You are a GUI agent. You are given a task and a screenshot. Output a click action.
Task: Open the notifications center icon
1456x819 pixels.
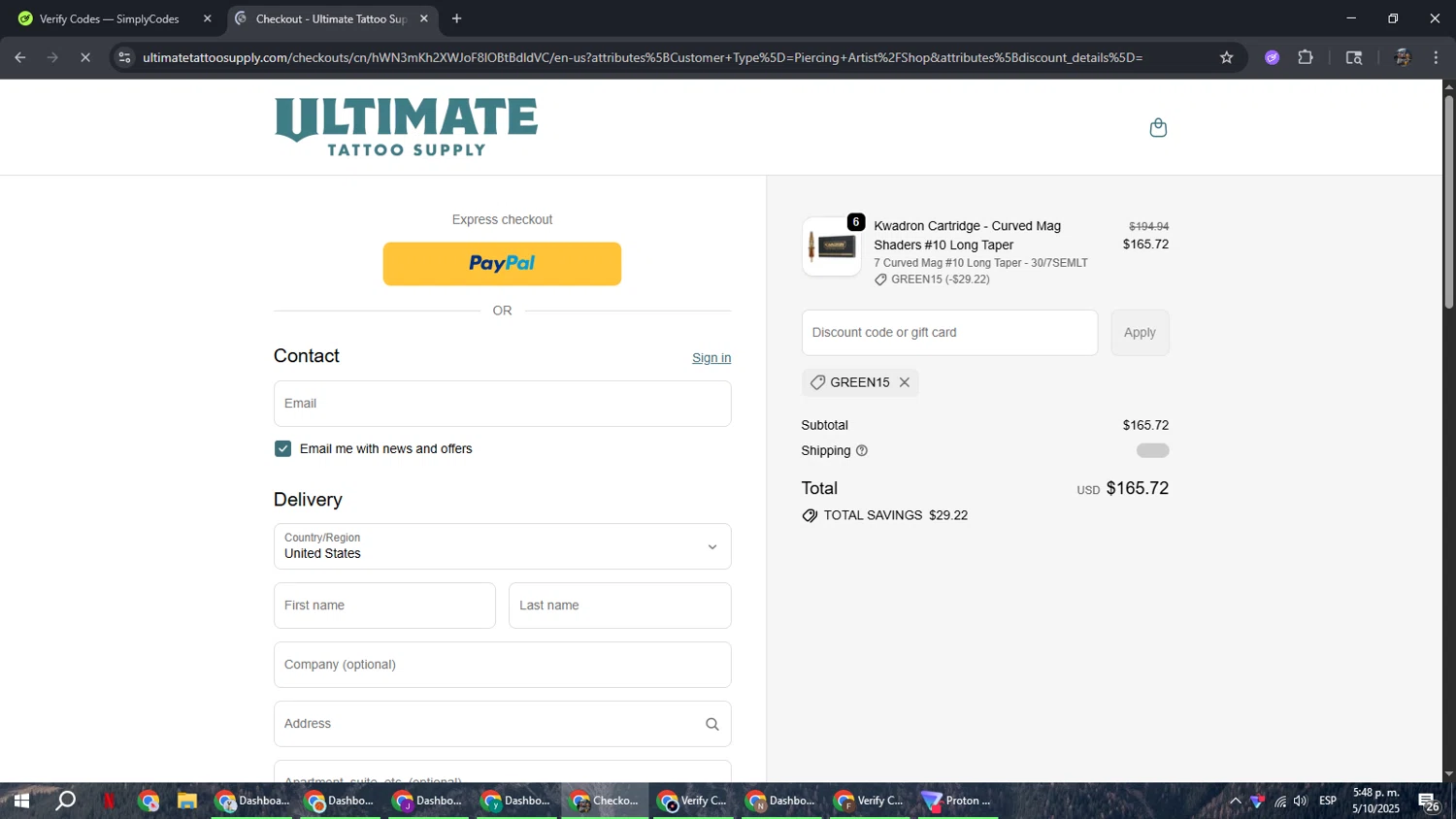point(1428,802)
